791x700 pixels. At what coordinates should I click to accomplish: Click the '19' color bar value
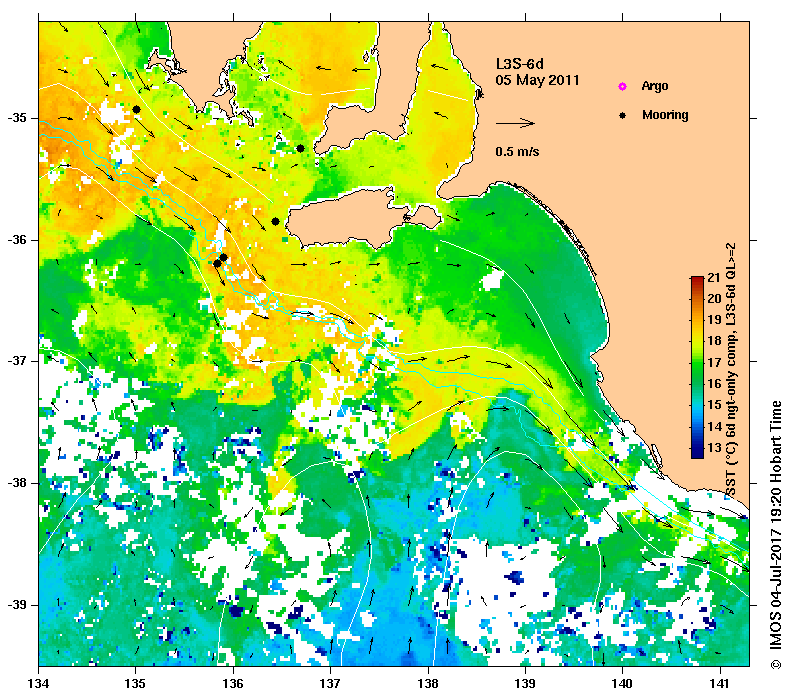point(714,320)
